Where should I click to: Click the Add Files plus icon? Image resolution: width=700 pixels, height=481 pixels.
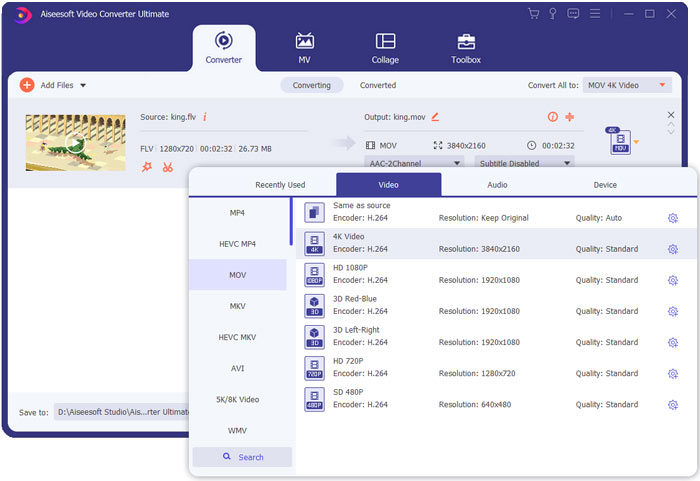[x=27, y=85]
